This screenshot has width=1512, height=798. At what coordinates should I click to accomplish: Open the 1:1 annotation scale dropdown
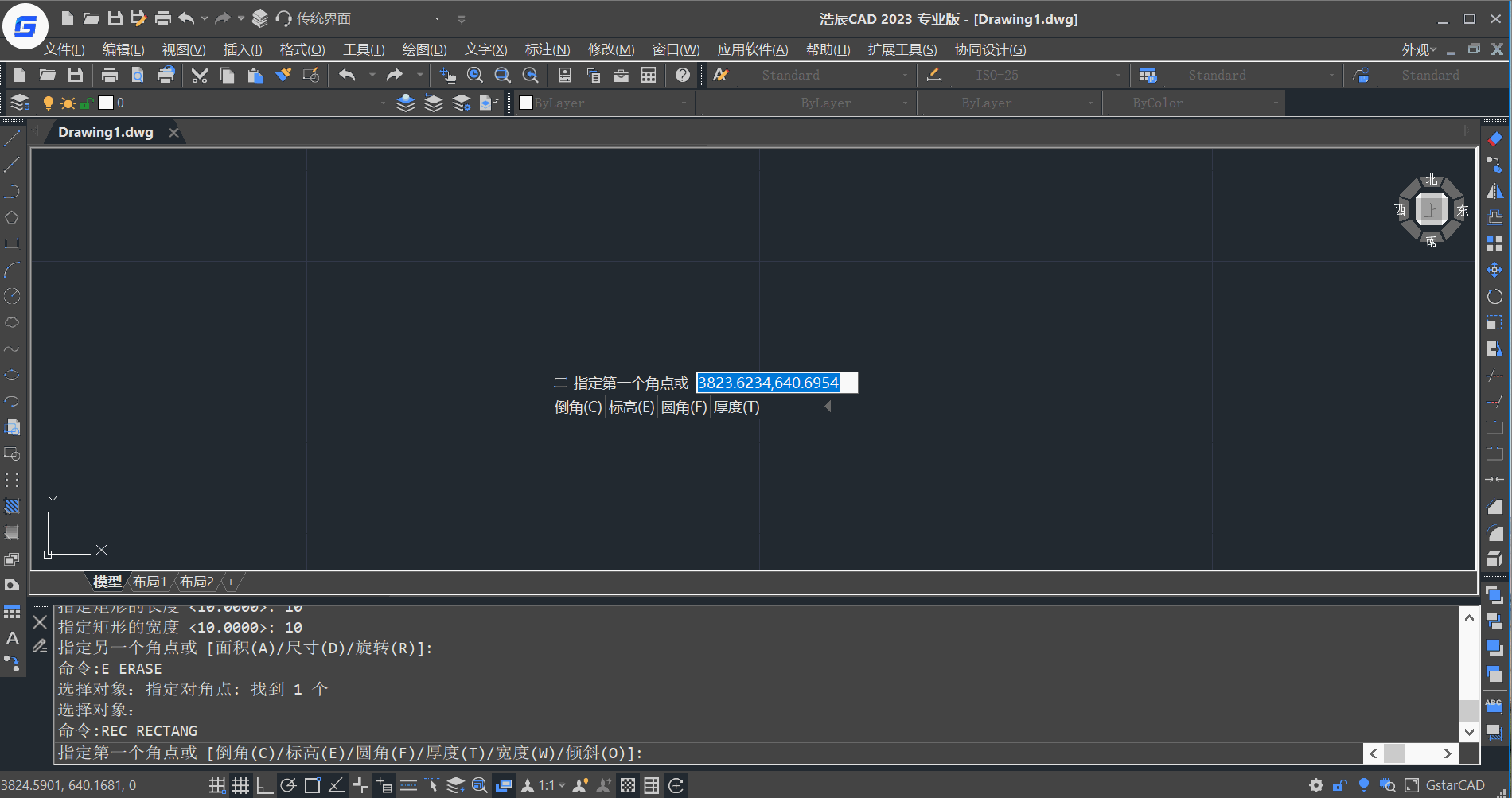pyautogui.click(x=552, y=785)
